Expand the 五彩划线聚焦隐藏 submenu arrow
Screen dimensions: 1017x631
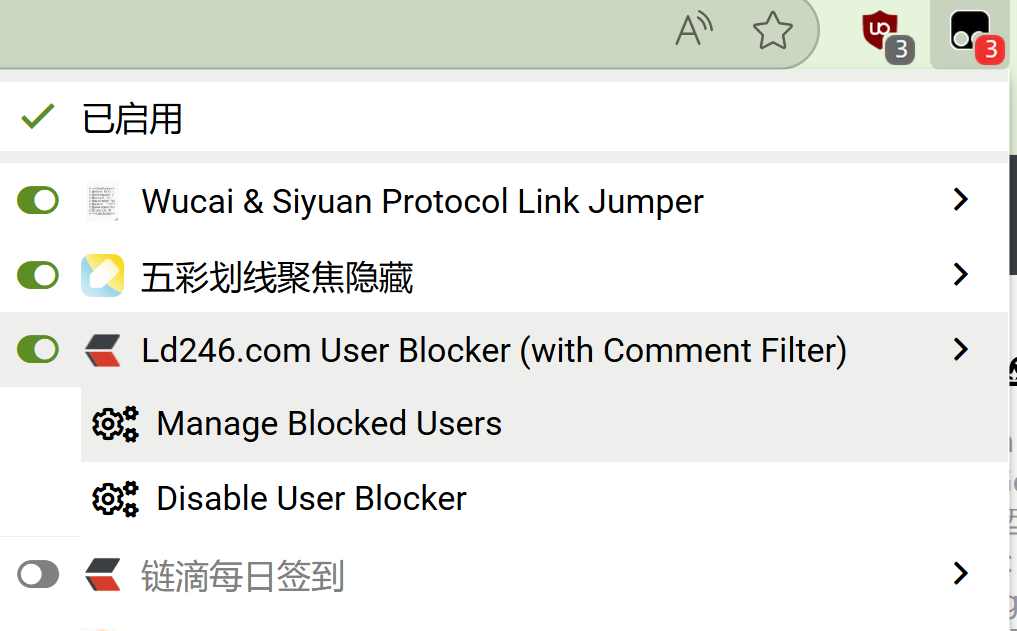click(961, 274)
